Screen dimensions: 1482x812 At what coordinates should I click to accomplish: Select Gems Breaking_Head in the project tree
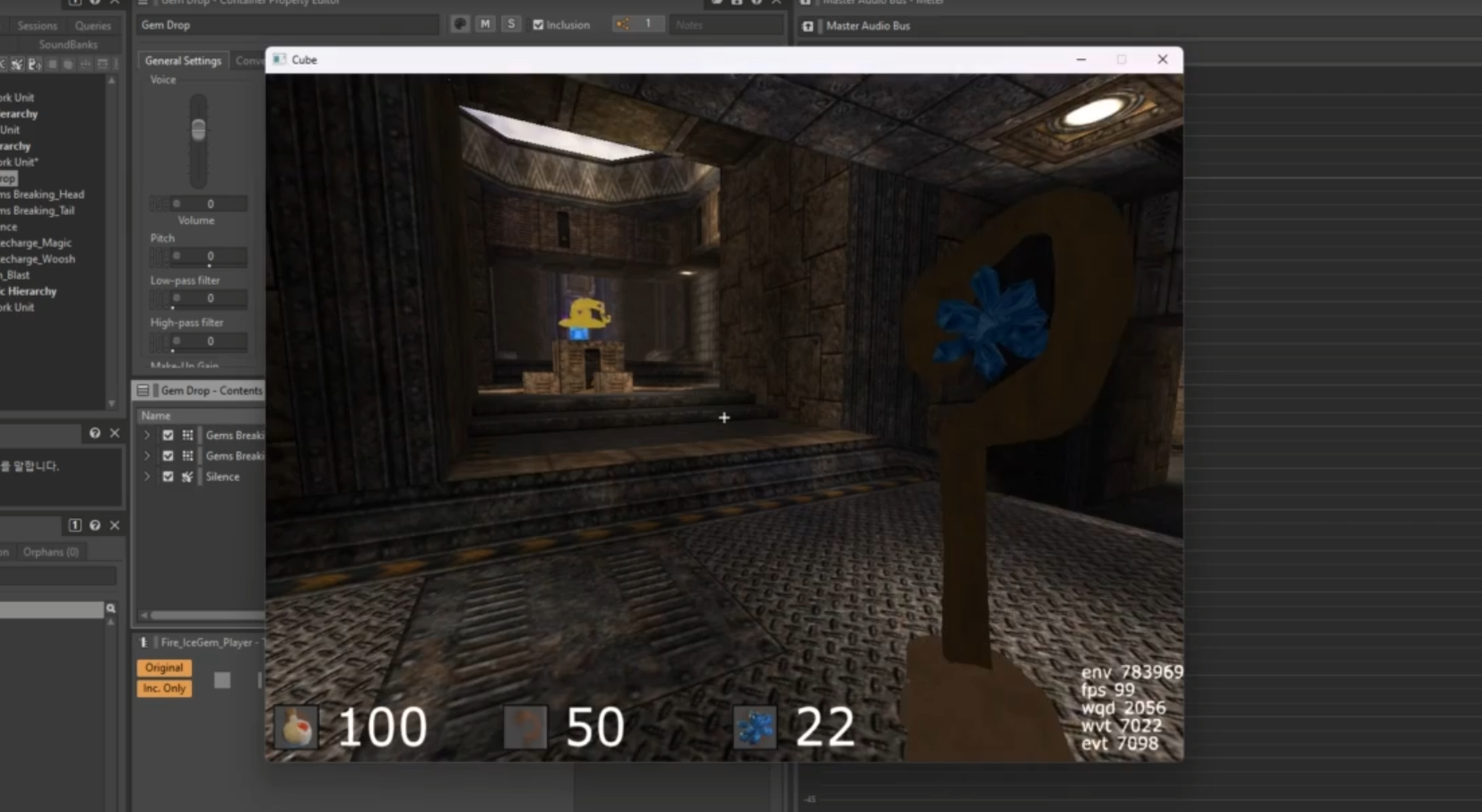(x=42, y=194)
